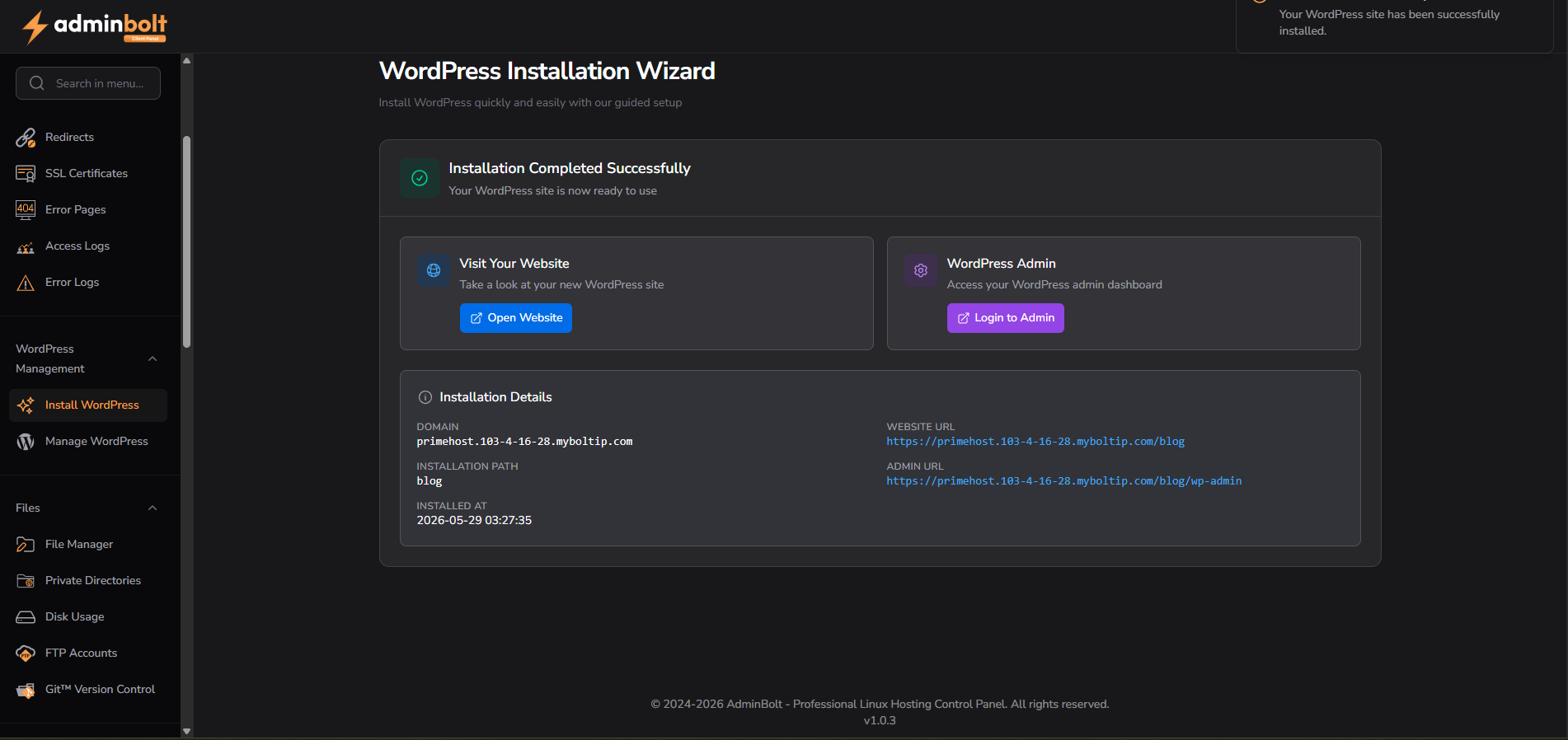Click the sidebar scrollbar thumb
This screenshot has width=1568, height=740.
pyautogui.click(x=187, y=241)
